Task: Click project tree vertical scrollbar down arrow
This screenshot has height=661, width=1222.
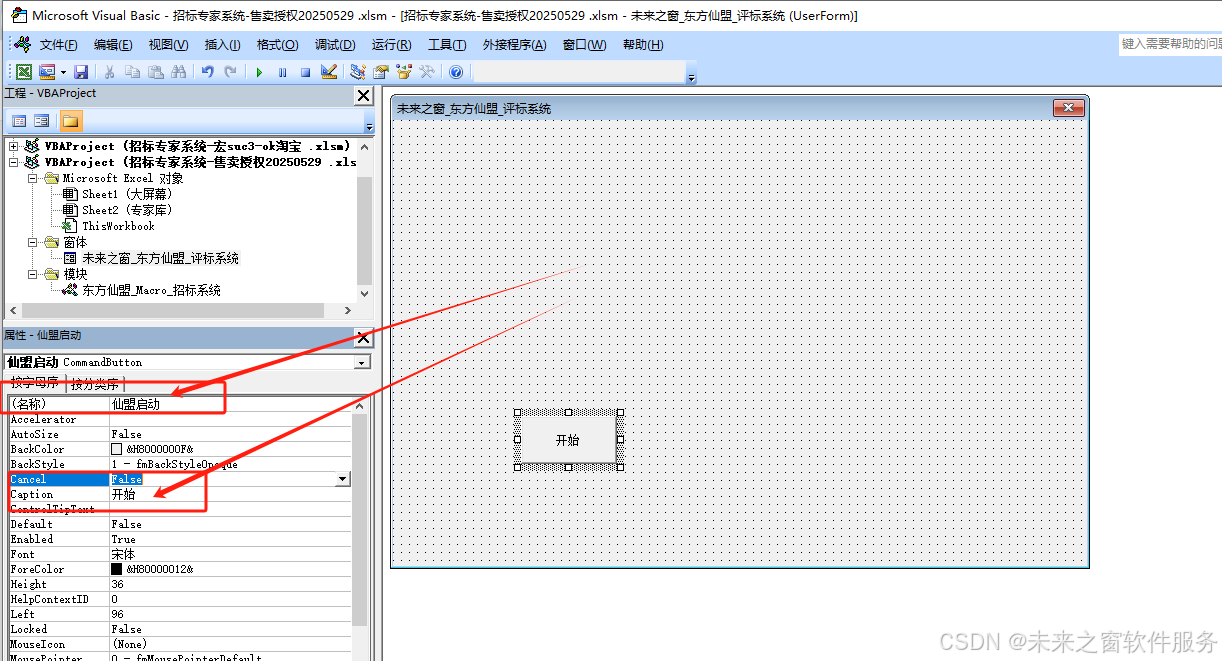Action: (x=364, y=294)
